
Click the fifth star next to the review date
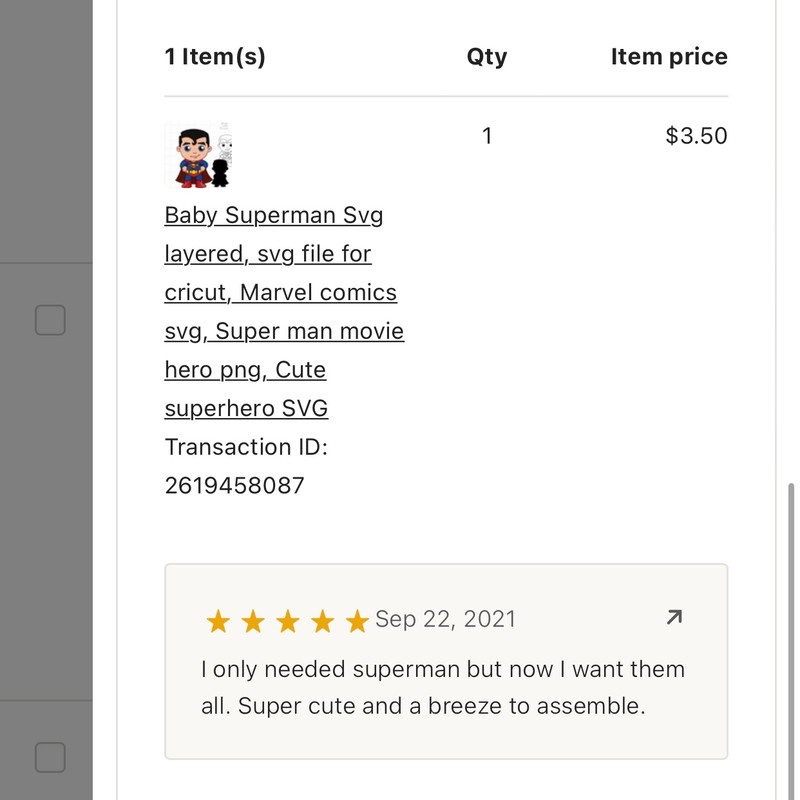358,622
